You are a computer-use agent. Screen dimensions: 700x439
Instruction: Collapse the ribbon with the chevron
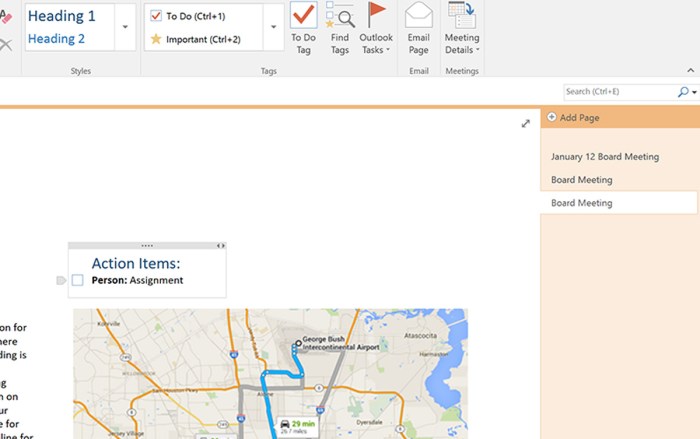[690, 70]
